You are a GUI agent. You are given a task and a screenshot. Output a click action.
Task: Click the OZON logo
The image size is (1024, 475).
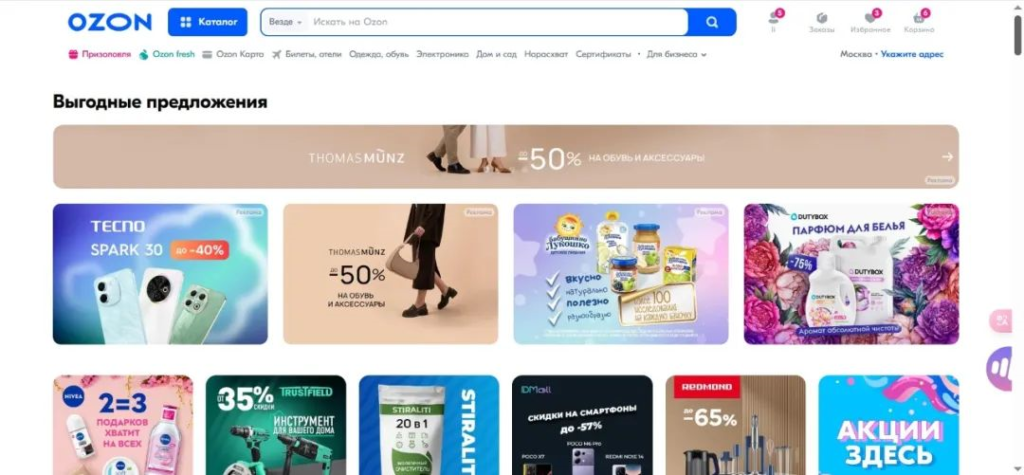[x=110, y=22]
